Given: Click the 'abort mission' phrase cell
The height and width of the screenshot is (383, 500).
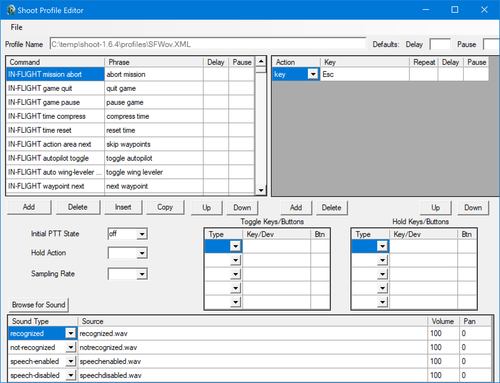Looking at the screenshot, I should tap(154, 74).
